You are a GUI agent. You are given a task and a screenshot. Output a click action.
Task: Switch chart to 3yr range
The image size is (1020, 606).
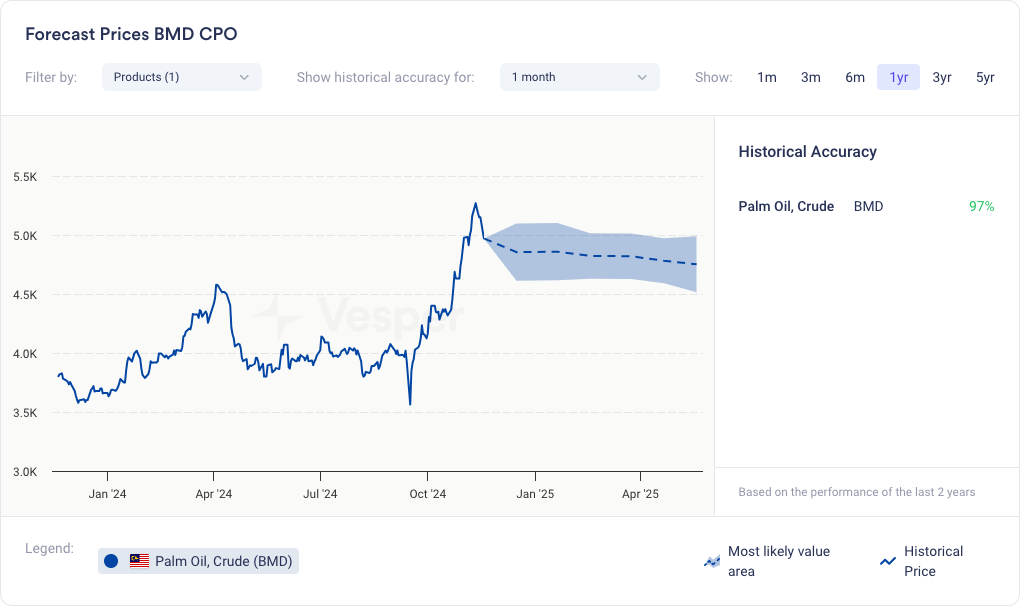[942, 77]
